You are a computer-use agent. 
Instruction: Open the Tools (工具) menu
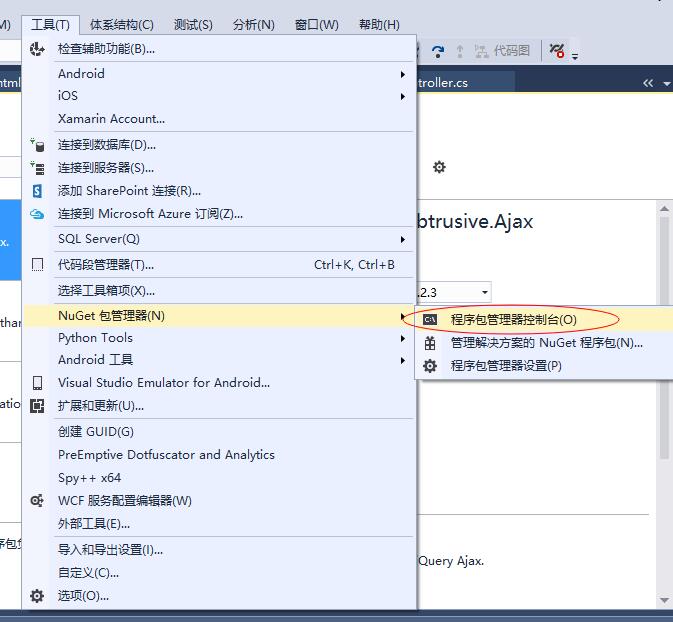pyautogui.click(x=50, y=25)
